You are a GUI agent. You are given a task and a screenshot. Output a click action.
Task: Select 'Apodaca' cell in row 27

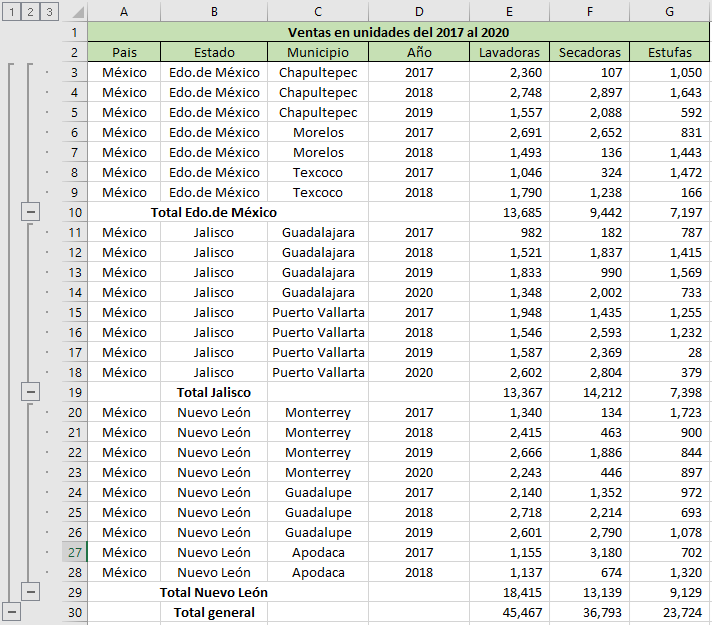318,552
